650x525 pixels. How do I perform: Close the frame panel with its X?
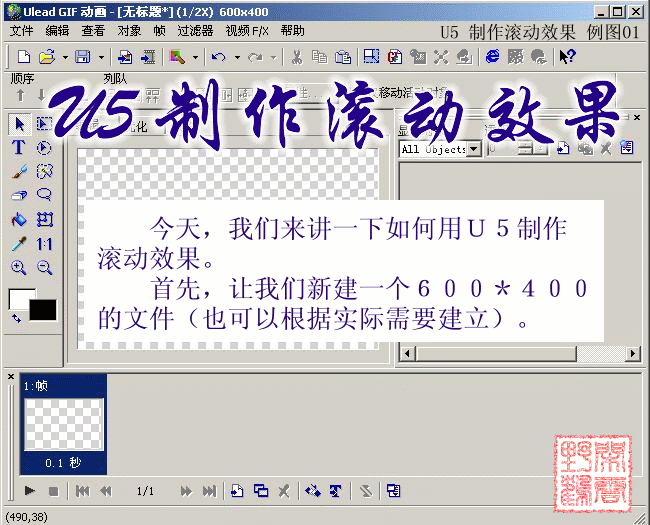pos(11,377)
